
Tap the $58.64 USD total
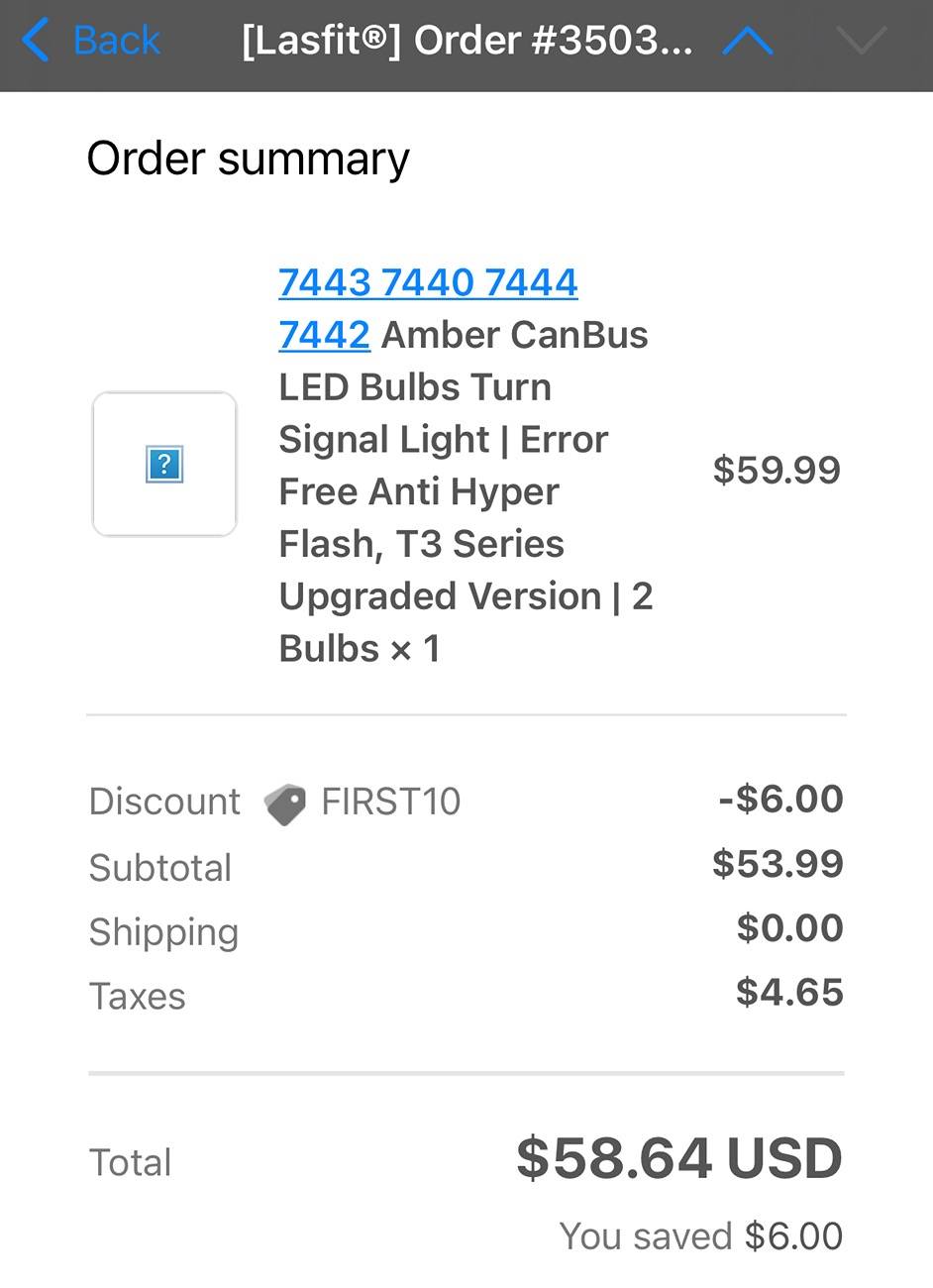[x=679, y=1158]
